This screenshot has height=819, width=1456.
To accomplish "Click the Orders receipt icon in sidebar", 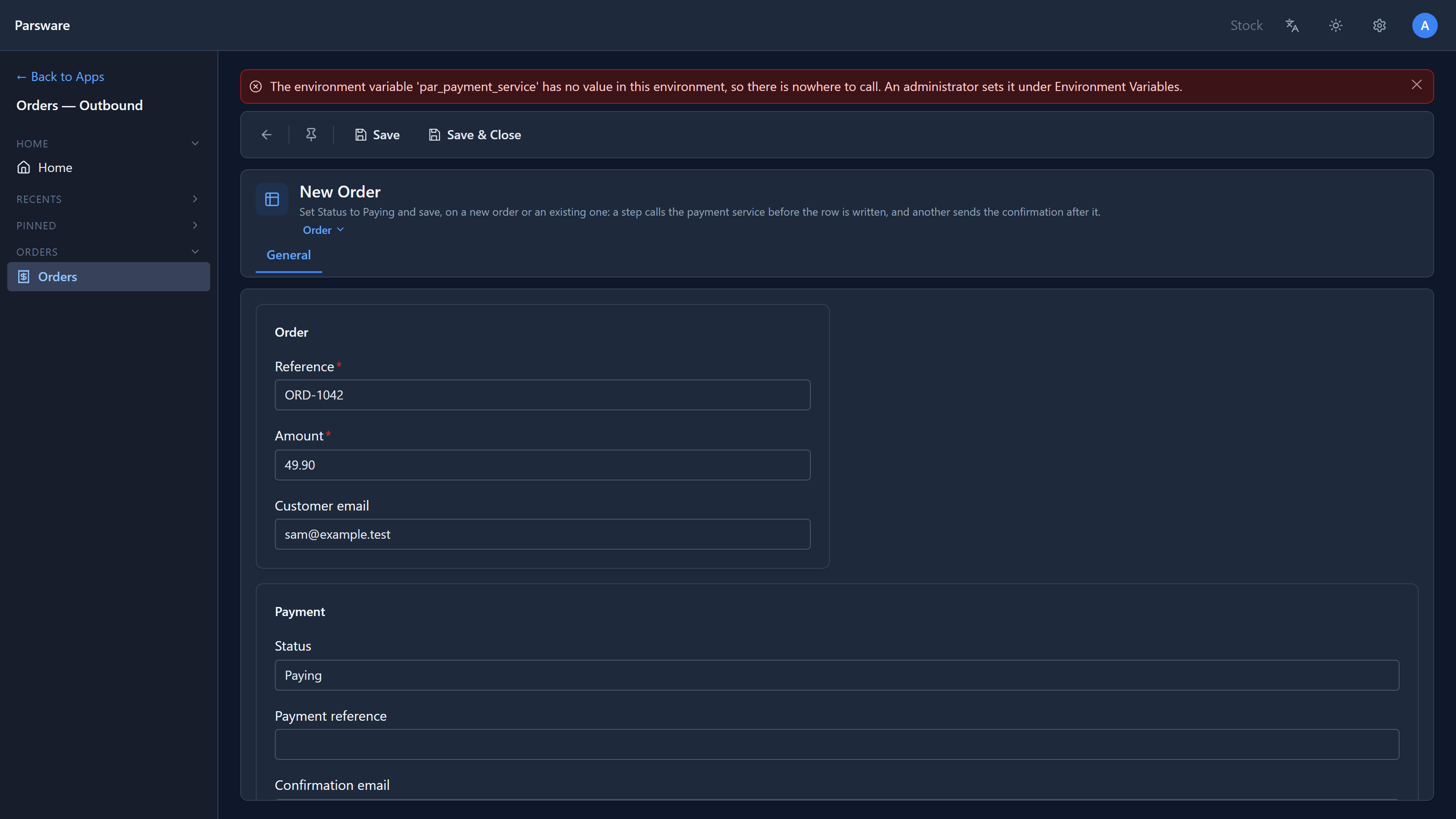I will pyautogui.click(x=24, y=276).
